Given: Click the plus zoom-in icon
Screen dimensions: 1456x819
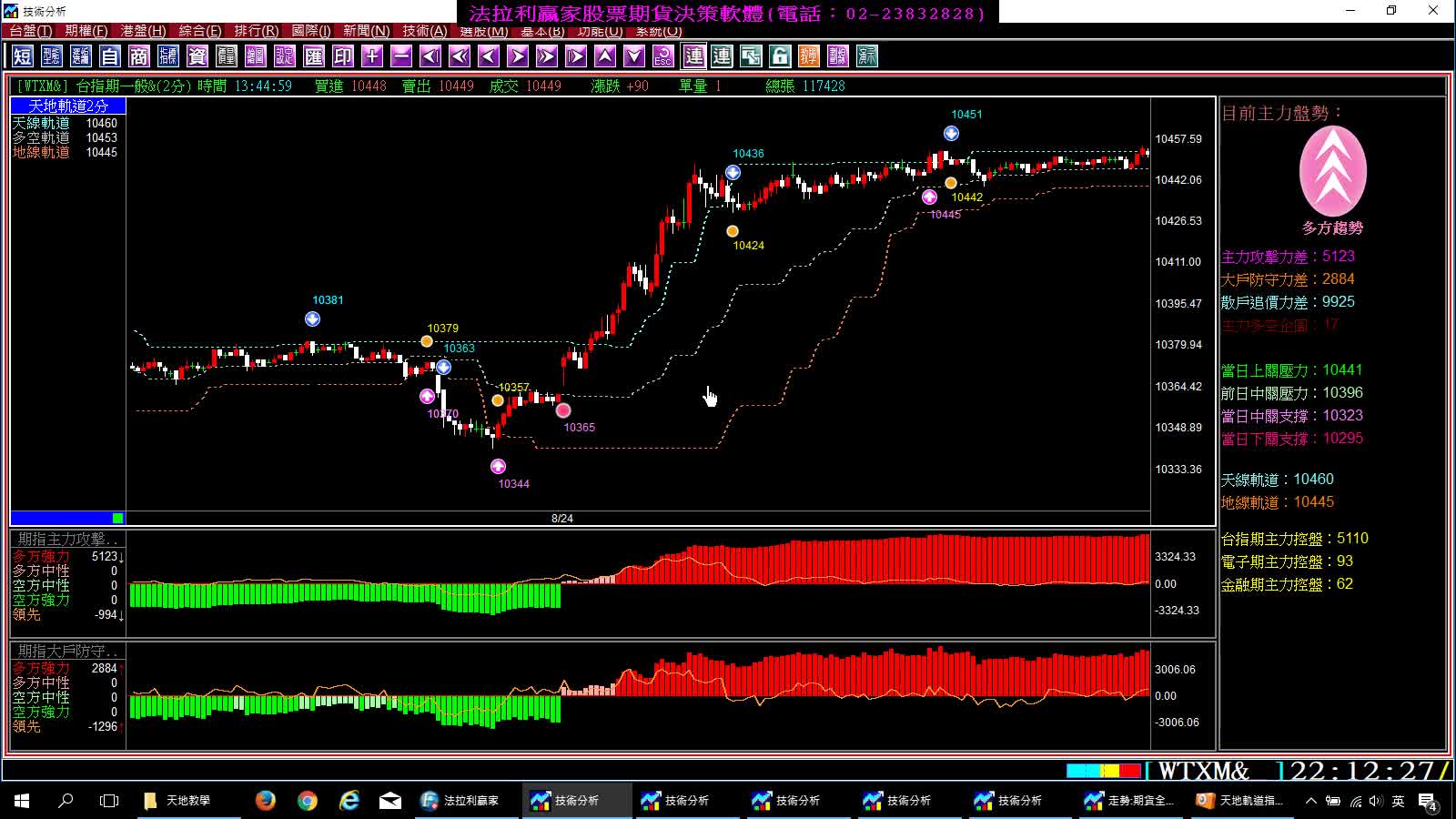Looking at the screenshot, I should click(372, 56).
